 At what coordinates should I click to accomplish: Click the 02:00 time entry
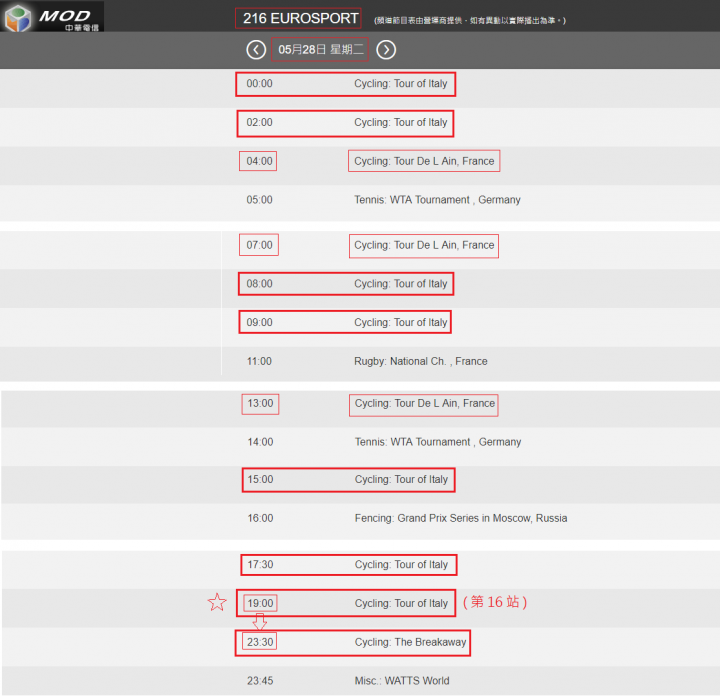click(x=259, y=123)
